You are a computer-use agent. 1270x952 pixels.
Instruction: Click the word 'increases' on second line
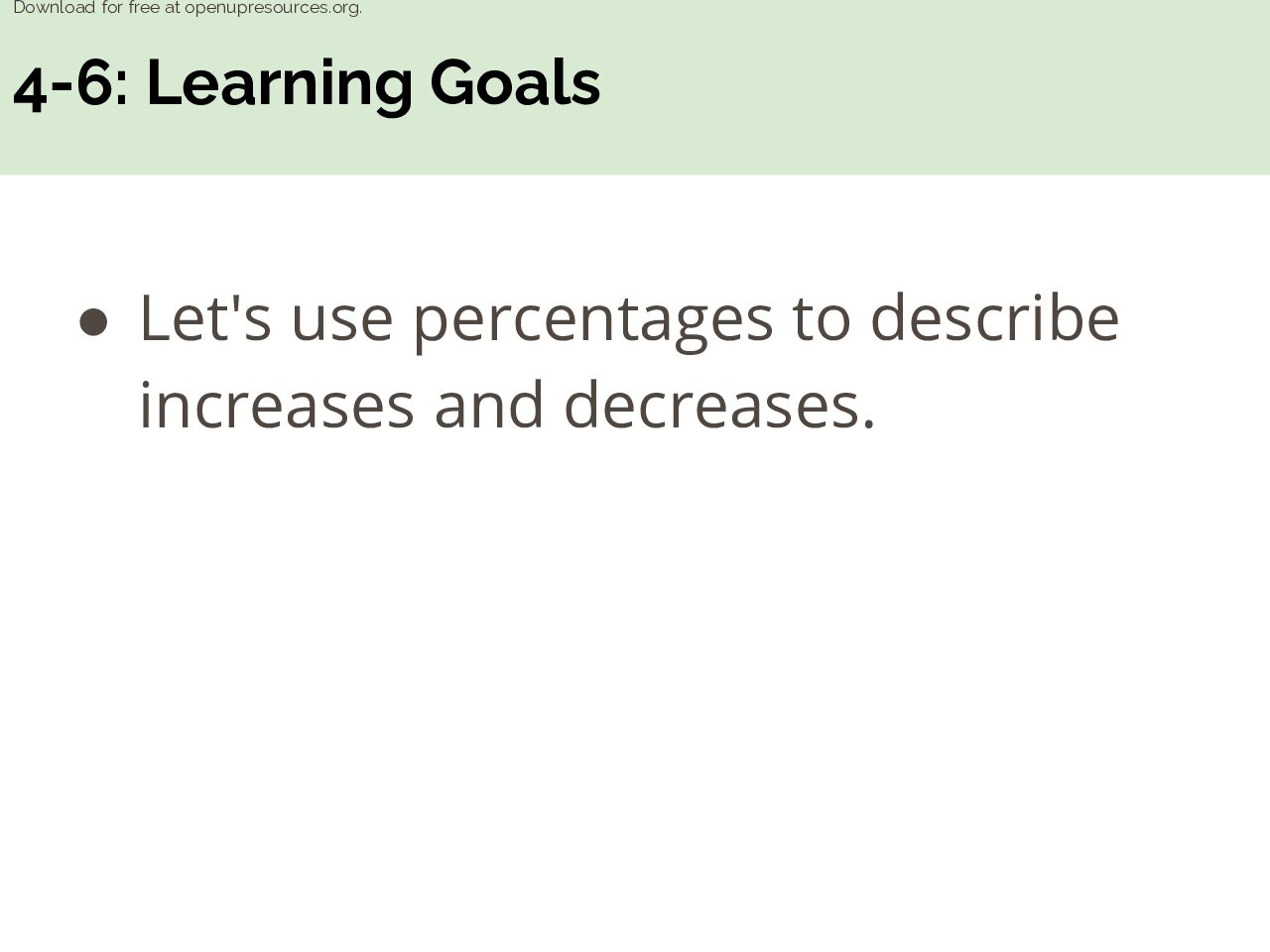(277, 406)
